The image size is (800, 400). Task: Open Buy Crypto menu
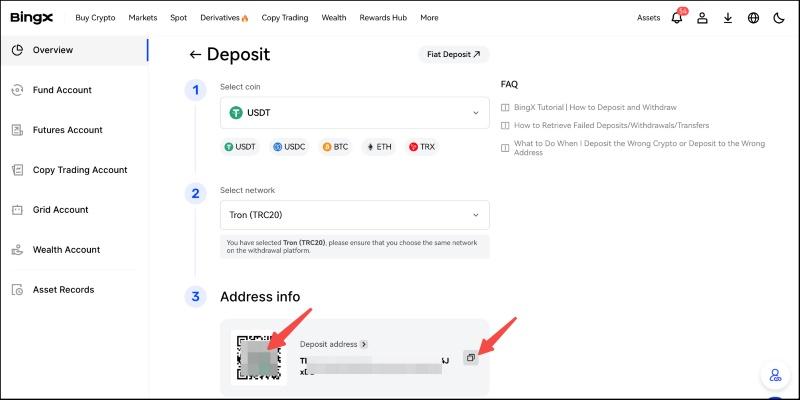pyautogui.click(x=95, y=18)
